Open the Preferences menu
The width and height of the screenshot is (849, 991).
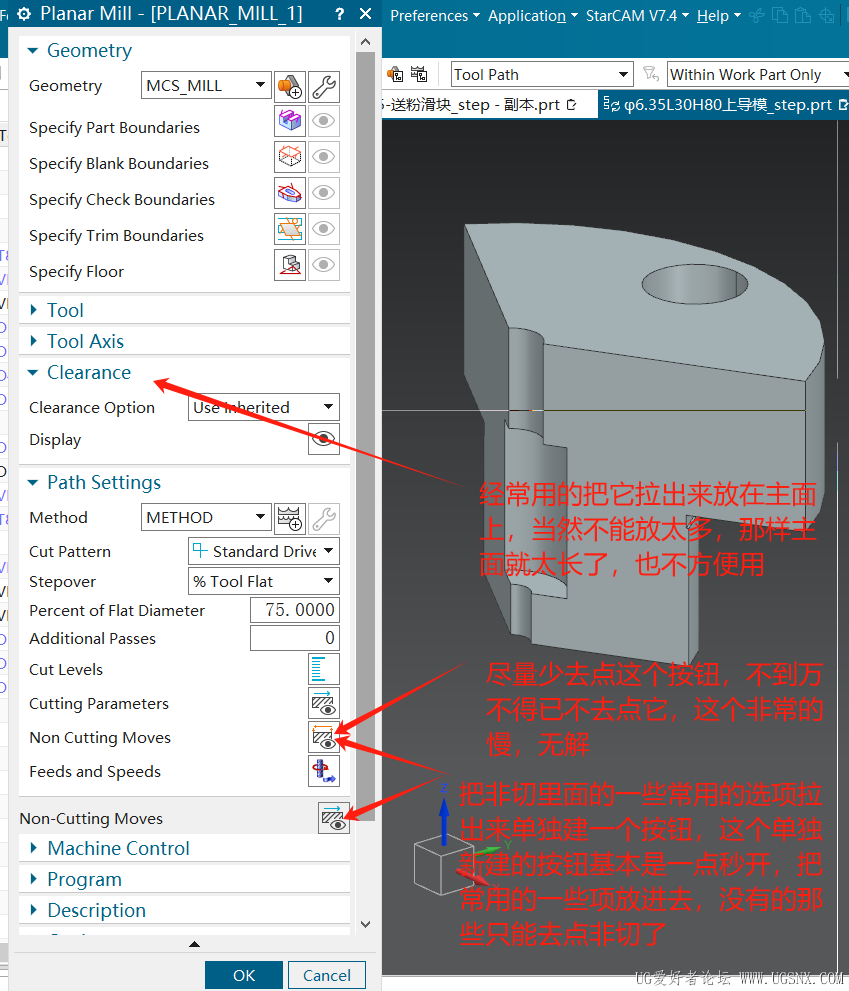(434, 16)
